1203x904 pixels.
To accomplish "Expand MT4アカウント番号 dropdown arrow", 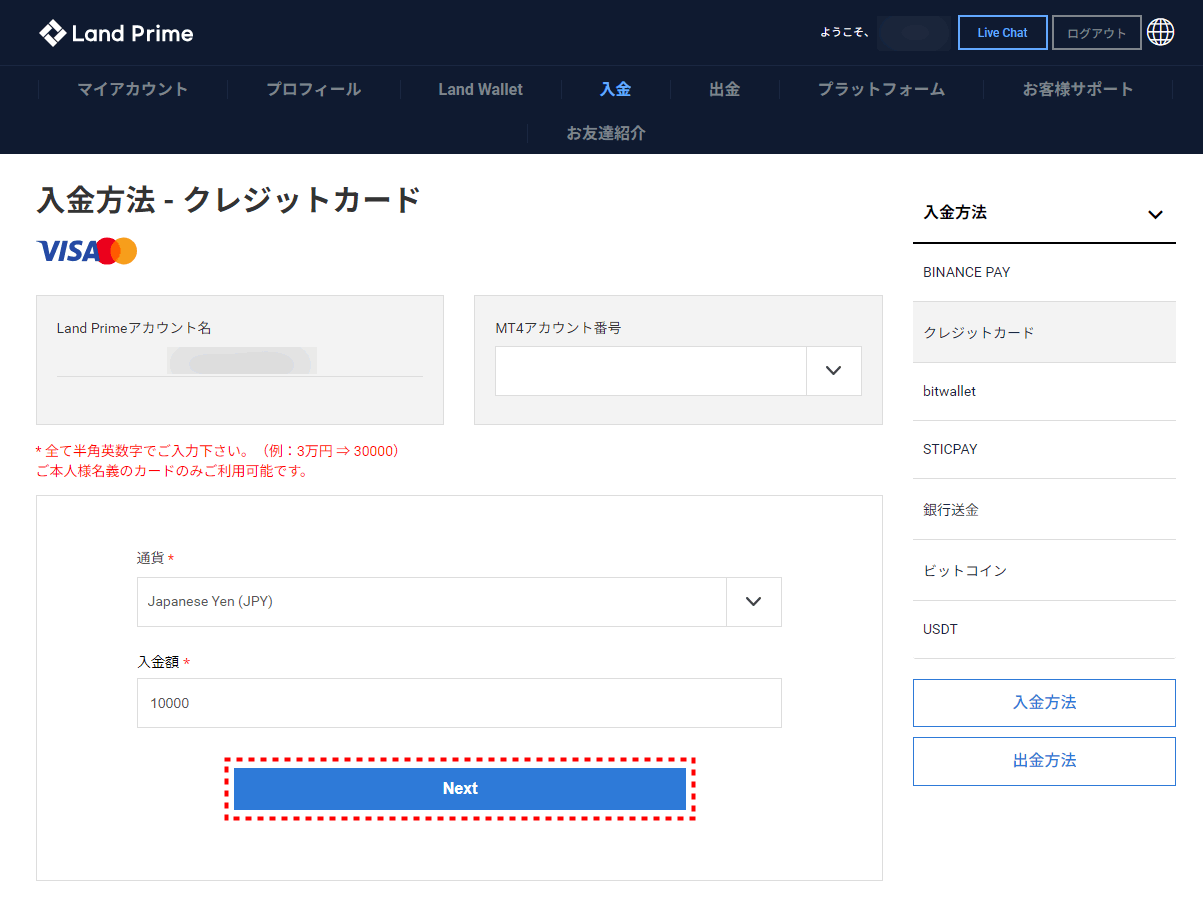I will tap(834, 370).
